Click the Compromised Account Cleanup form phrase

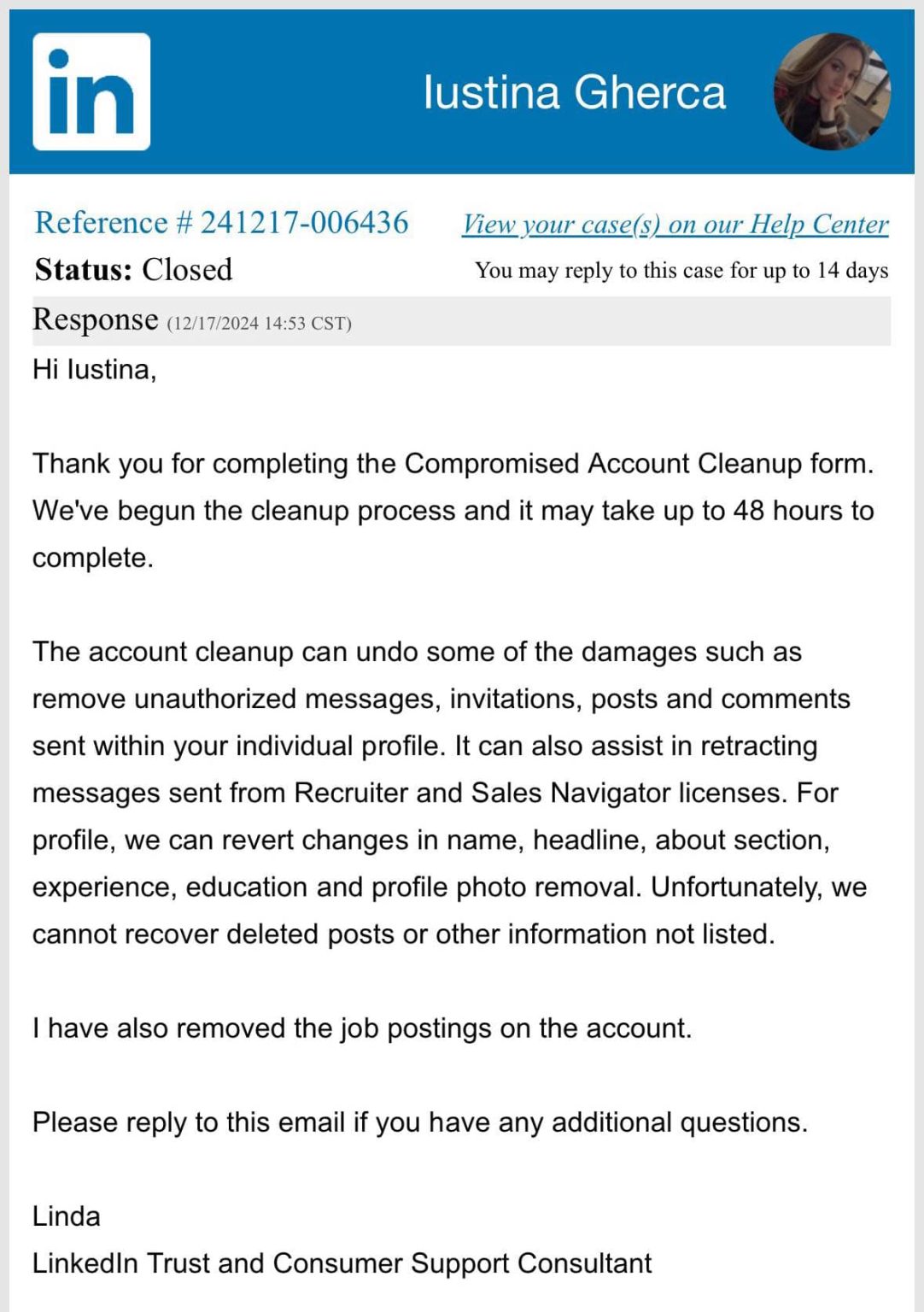click(x=638, y=464)
